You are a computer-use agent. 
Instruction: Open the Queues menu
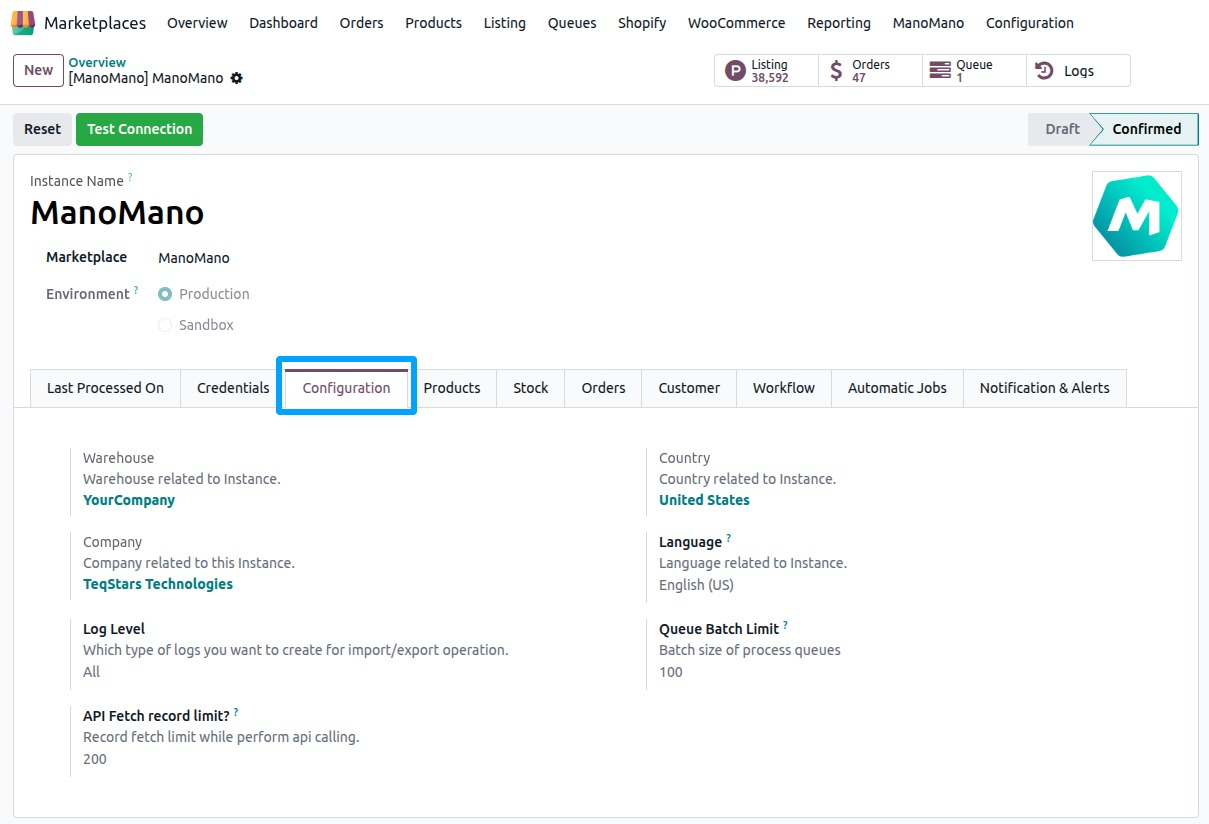point(572,23)
